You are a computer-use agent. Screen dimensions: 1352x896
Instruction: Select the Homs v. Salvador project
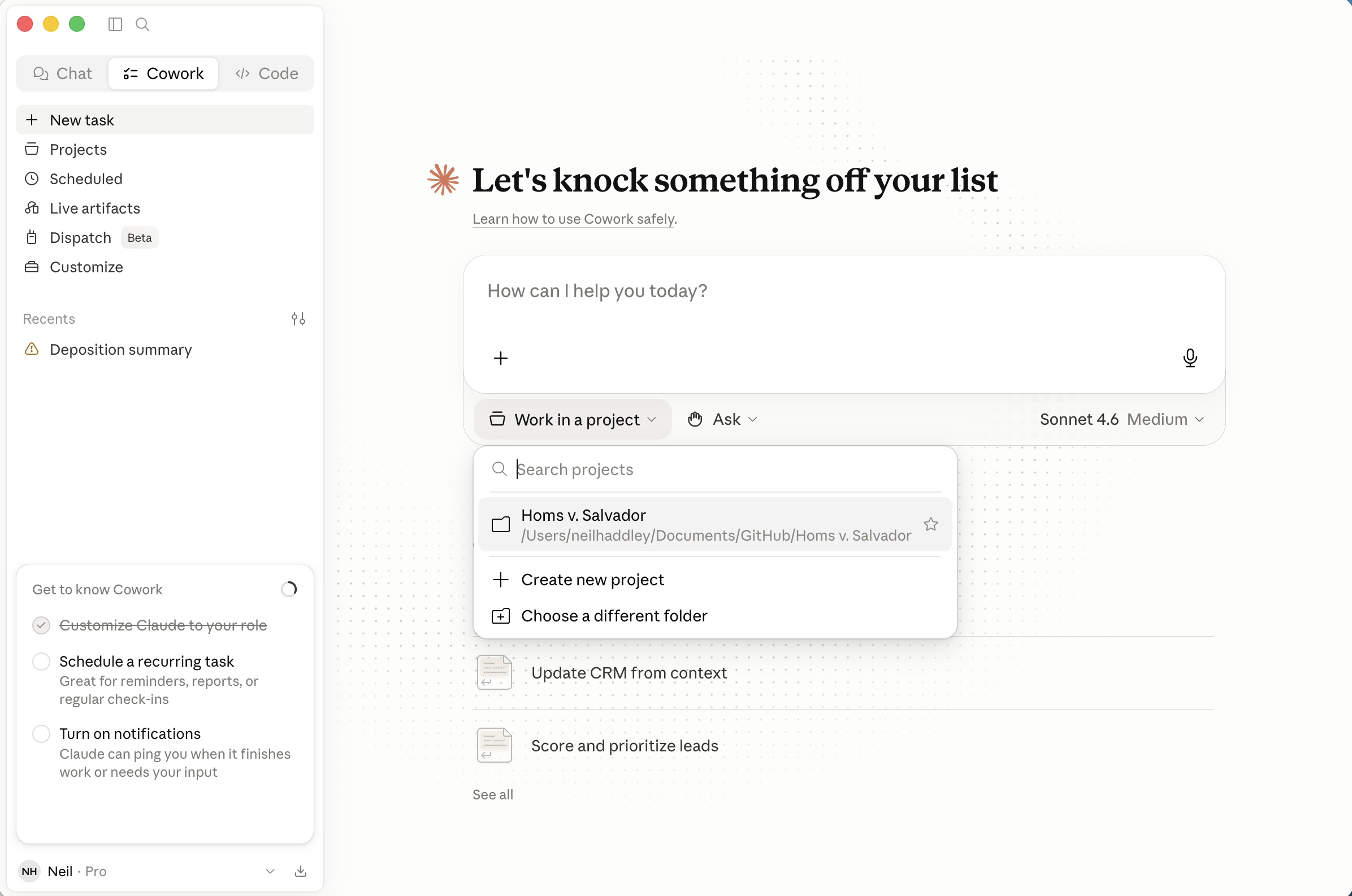[715, 525]
